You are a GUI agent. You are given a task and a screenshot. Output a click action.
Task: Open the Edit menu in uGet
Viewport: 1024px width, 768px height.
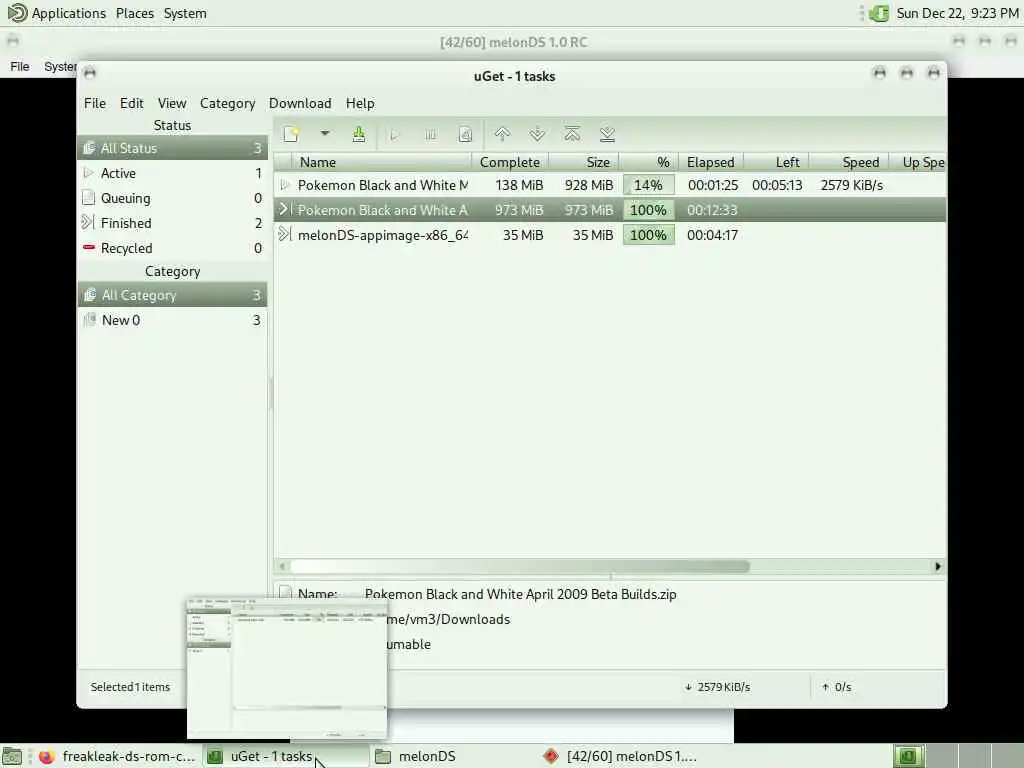point(131,103)
